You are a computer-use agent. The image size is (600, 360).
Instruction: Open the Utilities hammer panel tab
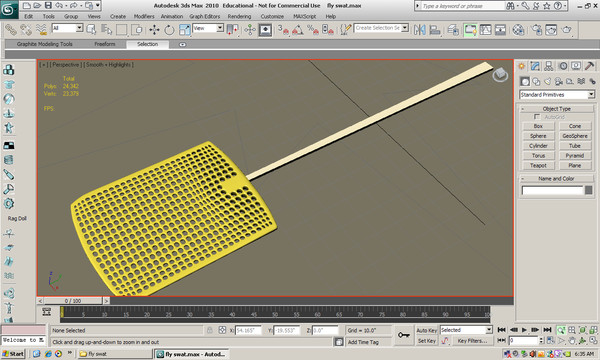tap(589, 66)
